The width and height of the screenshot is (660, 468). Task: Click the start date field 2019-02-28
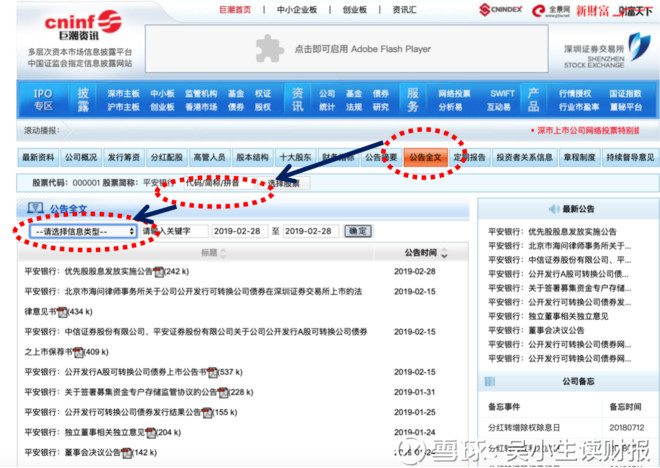coord(239,231)
